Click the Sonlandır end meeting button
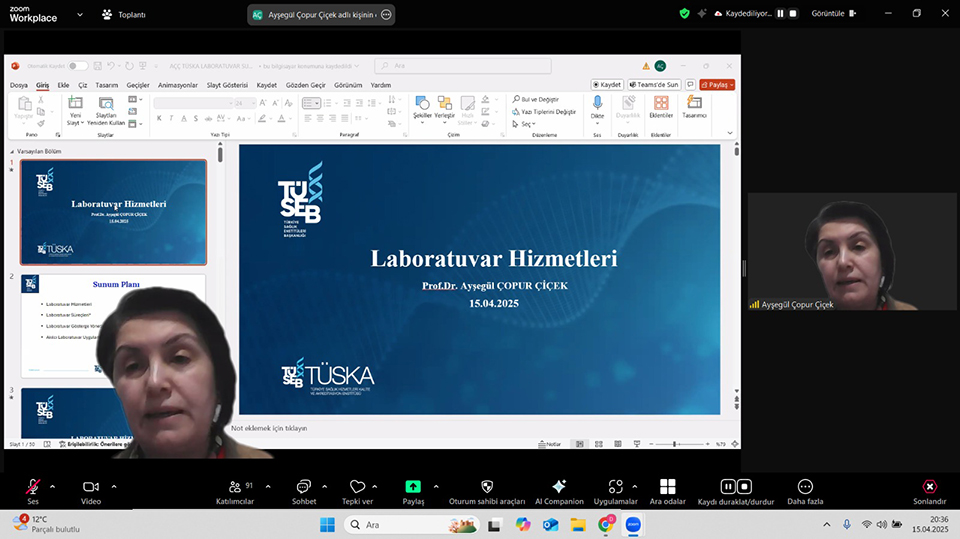960x539 pixels. click(929, 487)
